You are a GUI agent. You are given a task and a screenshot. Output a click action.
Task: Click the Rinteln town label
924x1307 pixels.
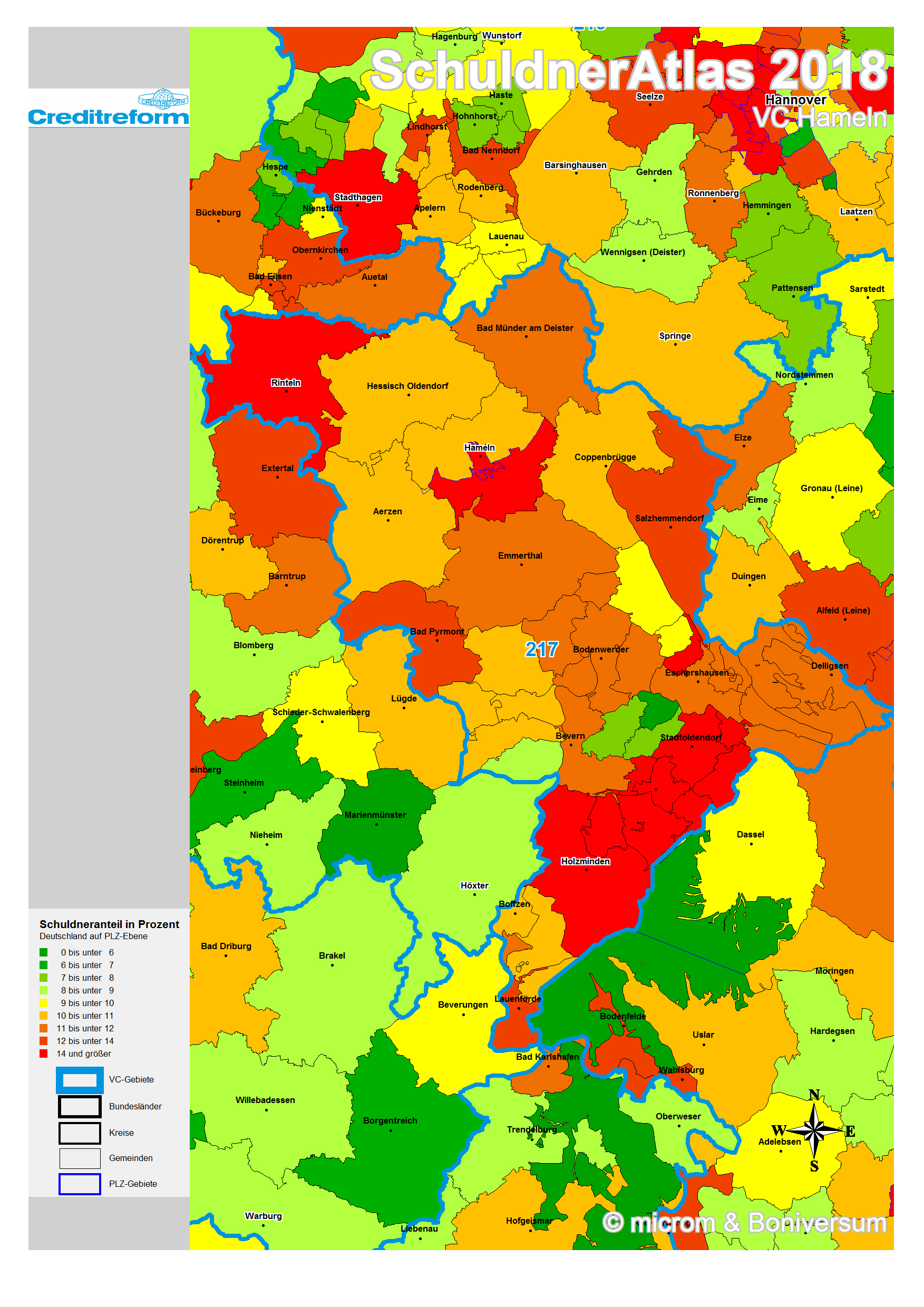(286, 383)
